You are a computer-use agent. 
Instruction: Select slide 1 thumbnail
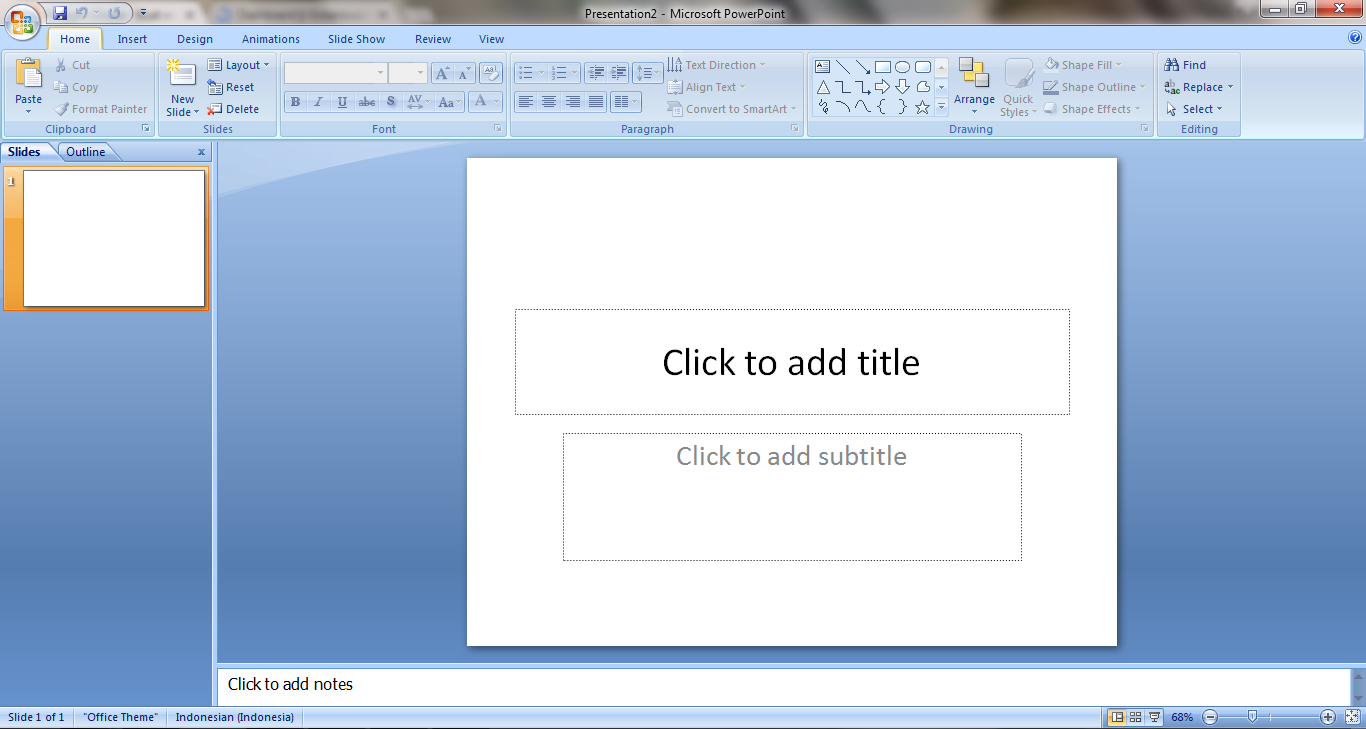(x=114, y=239)
